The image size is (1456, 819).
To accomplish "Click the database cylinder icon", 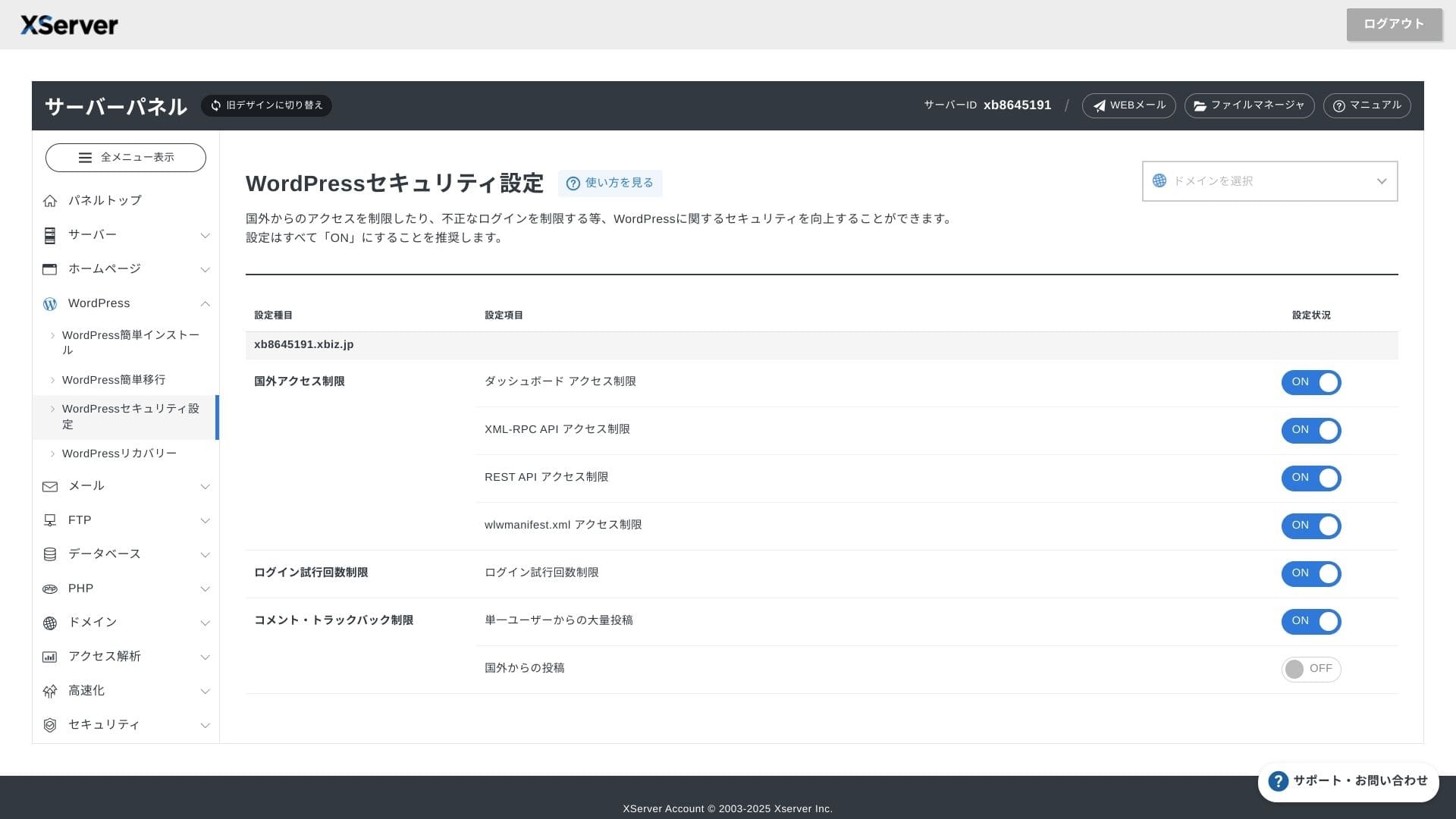I will (x=50, y=554).
